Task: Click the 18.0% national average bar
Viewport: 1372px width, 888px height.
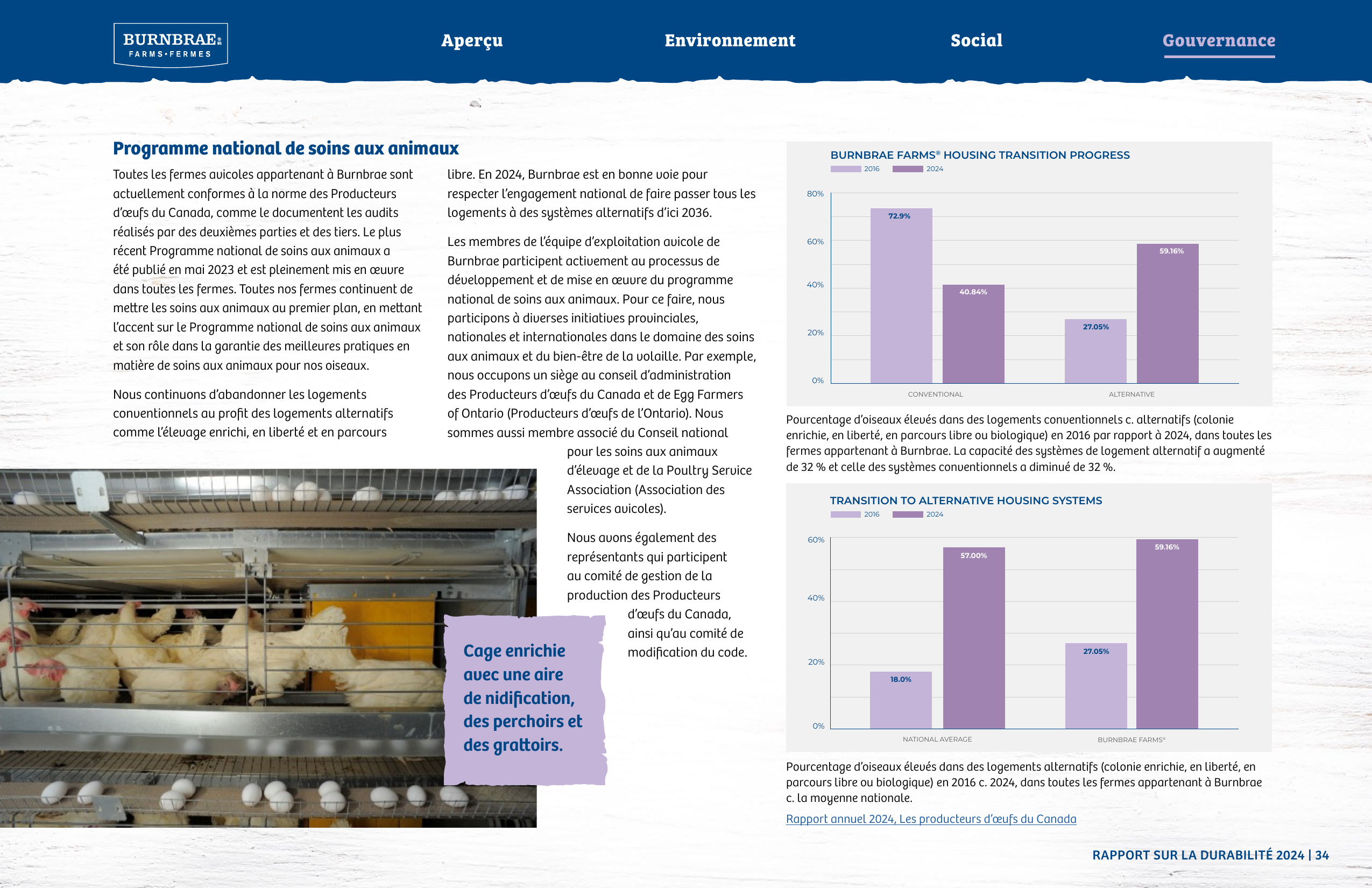Action: point(901,700)
